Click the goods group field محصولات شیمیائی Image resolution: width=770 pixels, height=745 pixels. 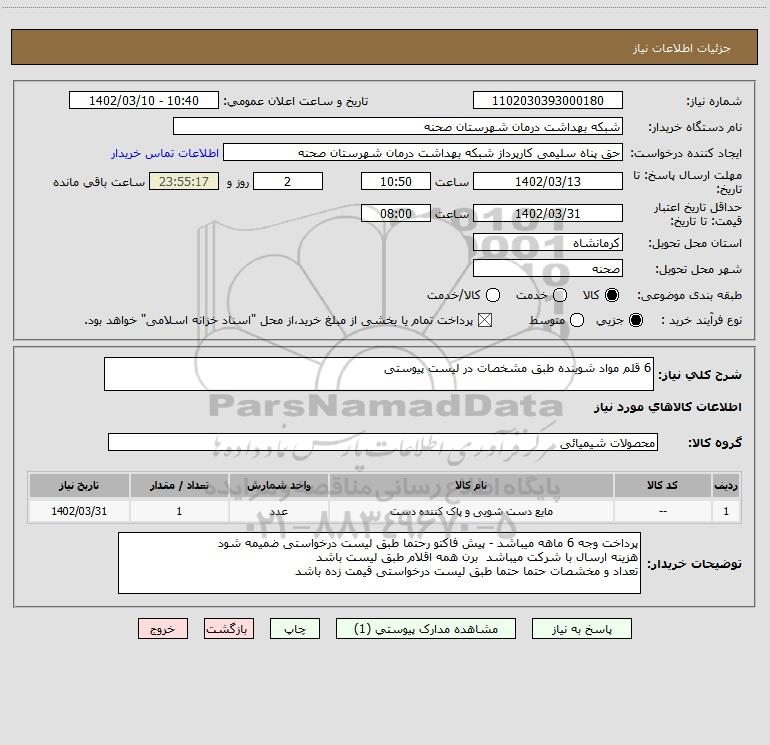383,442
